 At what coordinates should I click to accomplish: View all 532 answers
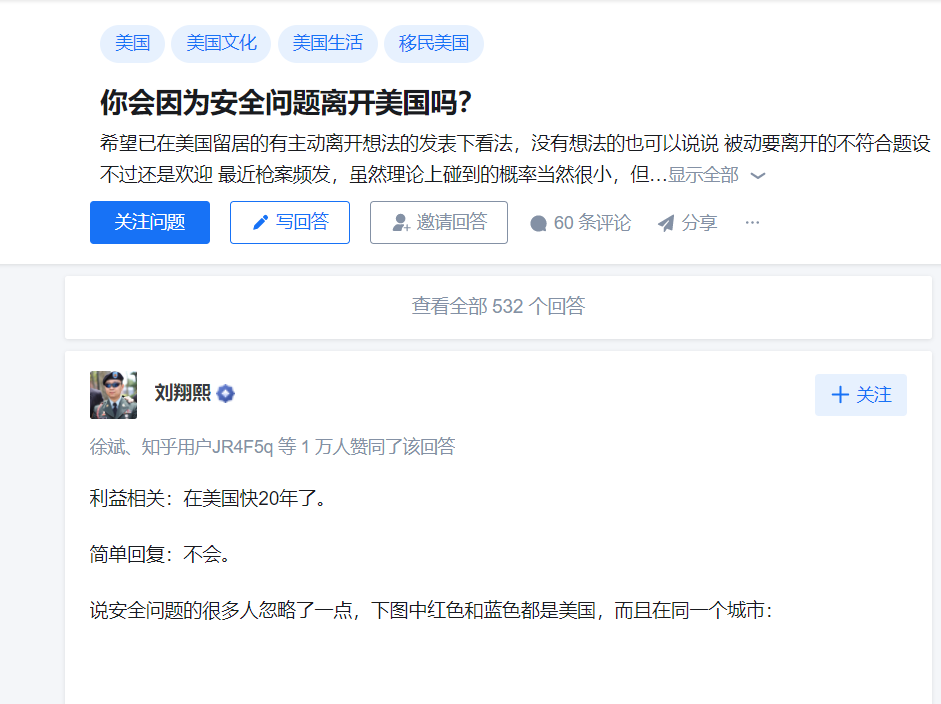498,307
